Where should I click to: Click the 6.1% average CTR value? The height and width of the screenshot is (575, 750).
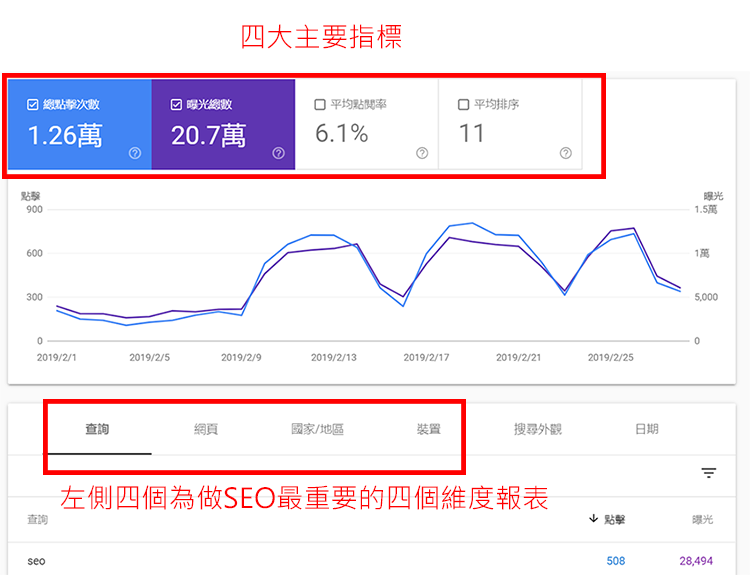(x=342, y=133)
